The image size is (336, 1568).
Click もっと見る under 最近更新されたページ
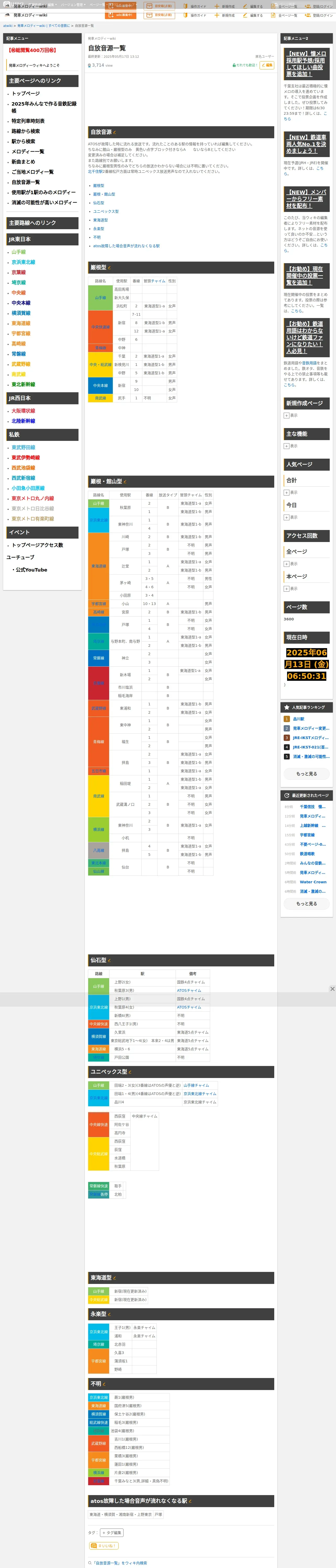tap(307, 904)
